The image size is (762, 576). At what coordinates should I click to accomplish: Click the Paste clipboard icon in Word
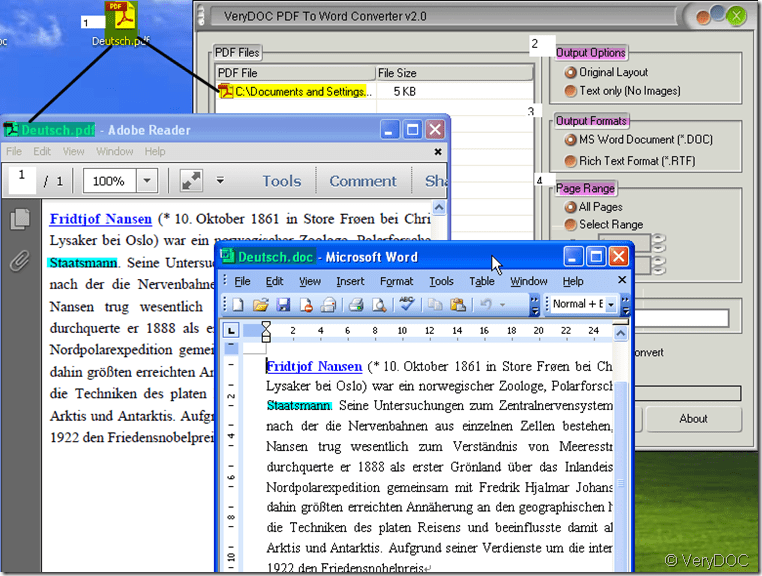coord(457,305)
